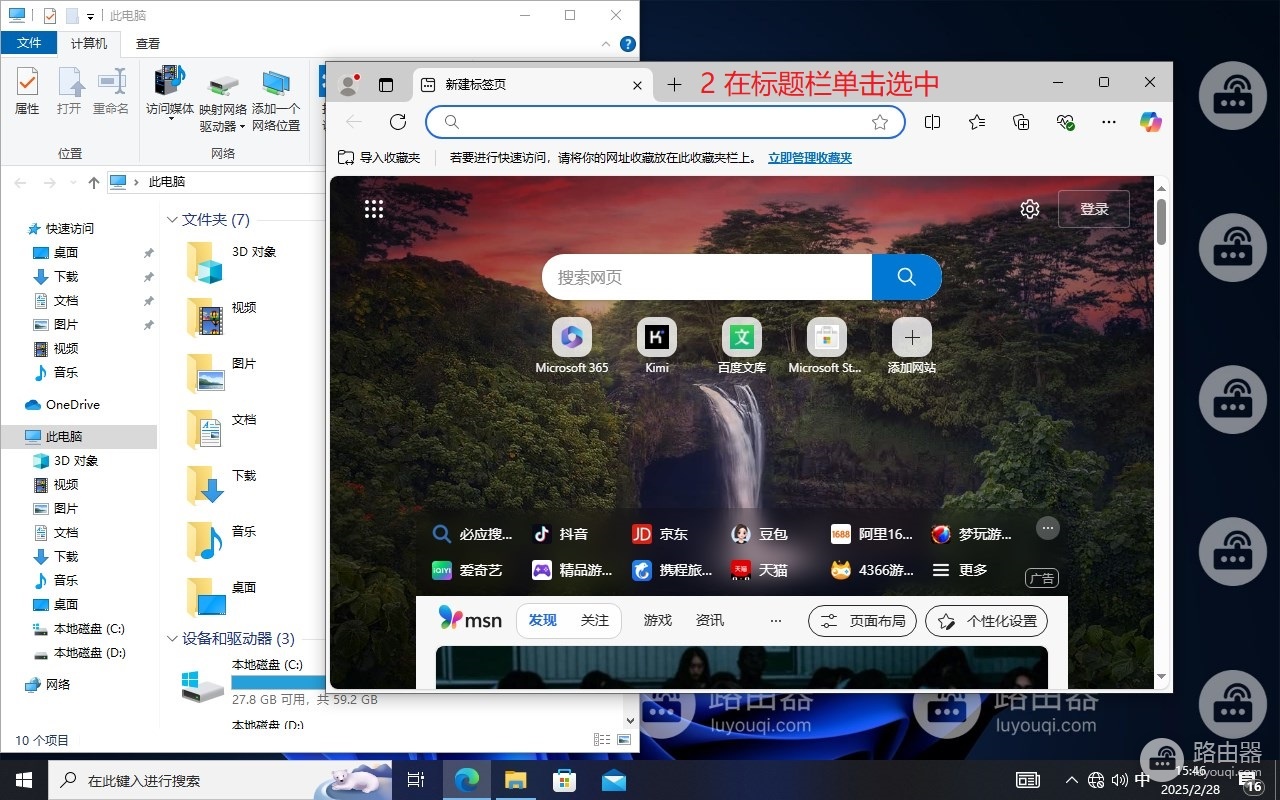The width and height of the screenshot is (1280, 800).
Task: Click 页面布局 button
Action: click(x=863, y=621)
